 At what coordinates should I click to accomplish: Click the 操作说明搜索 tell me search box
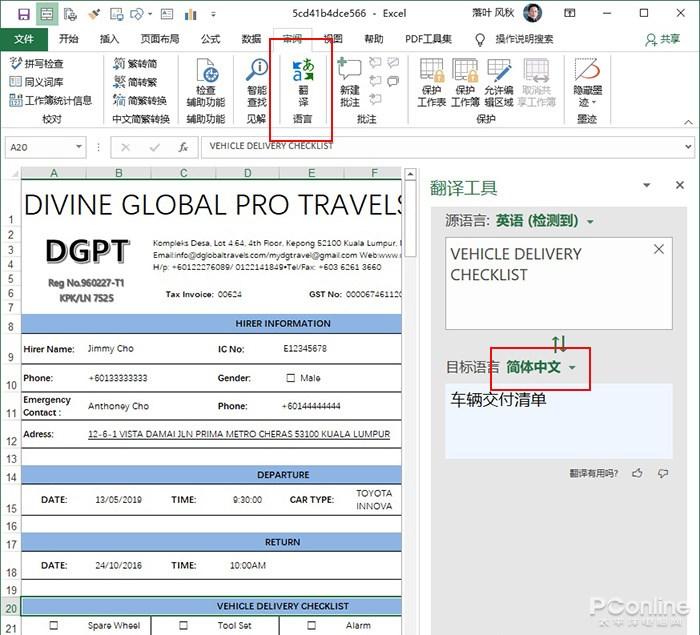[x=514, y=39]
